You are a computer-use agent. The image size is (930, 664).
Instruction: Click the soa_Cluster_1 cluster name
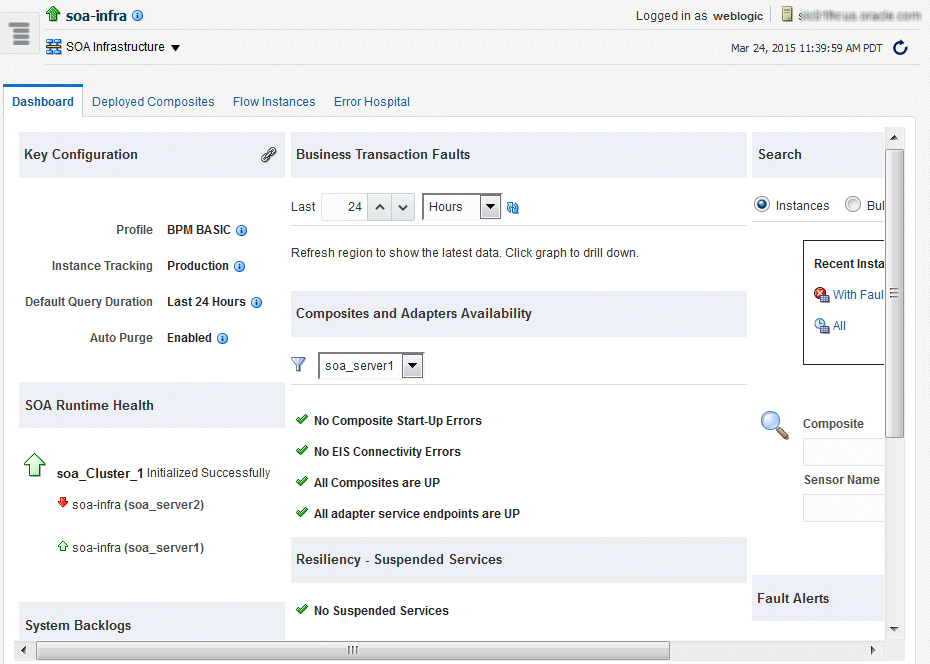point(100,473)
